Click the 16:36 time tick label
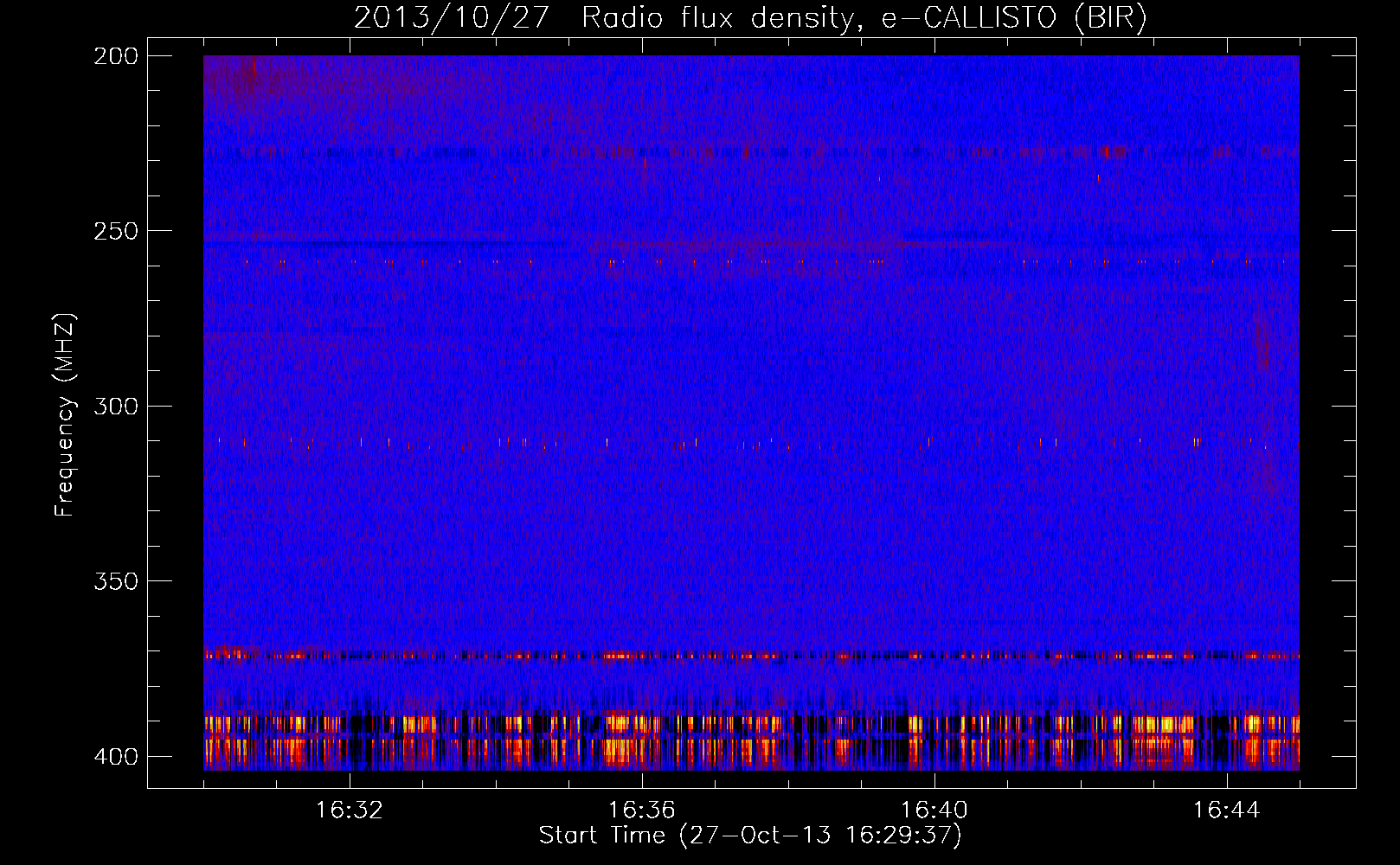 click(x=642, y=811)
